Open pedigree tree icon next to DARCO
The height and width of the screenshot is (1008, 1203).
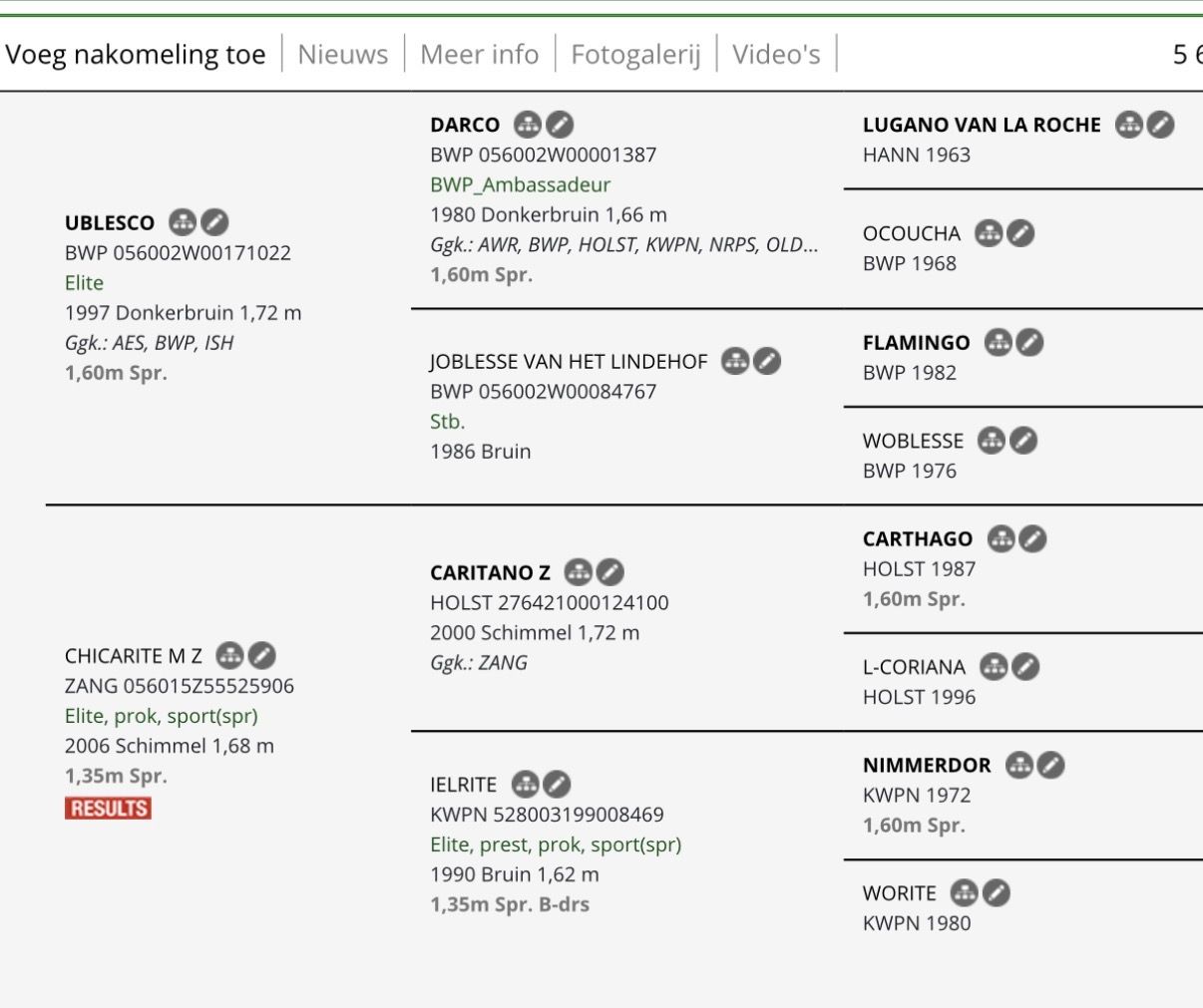(x=528, y=125)
